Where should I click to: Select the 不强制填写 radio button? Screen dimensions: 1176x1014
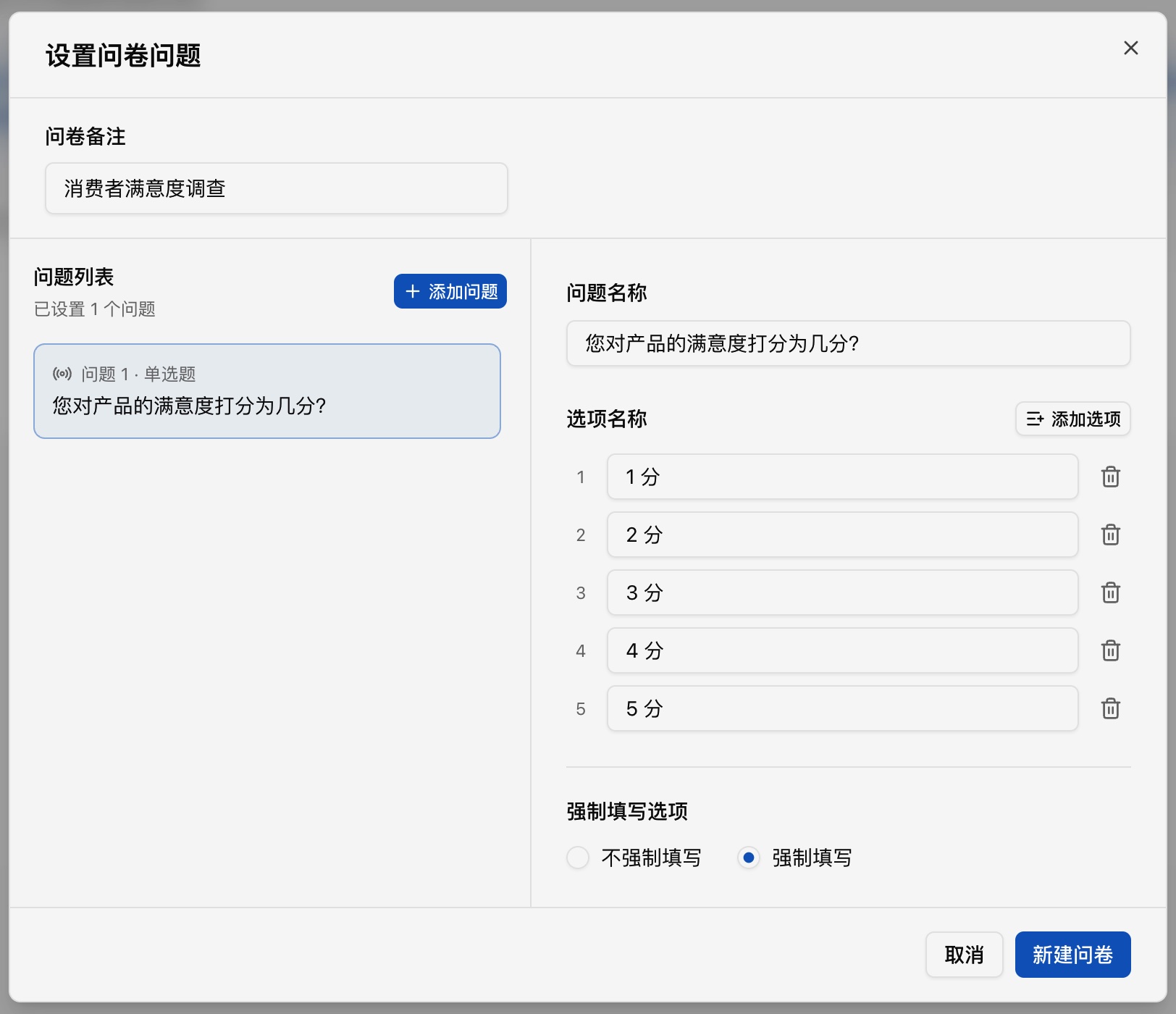point(578,858)
